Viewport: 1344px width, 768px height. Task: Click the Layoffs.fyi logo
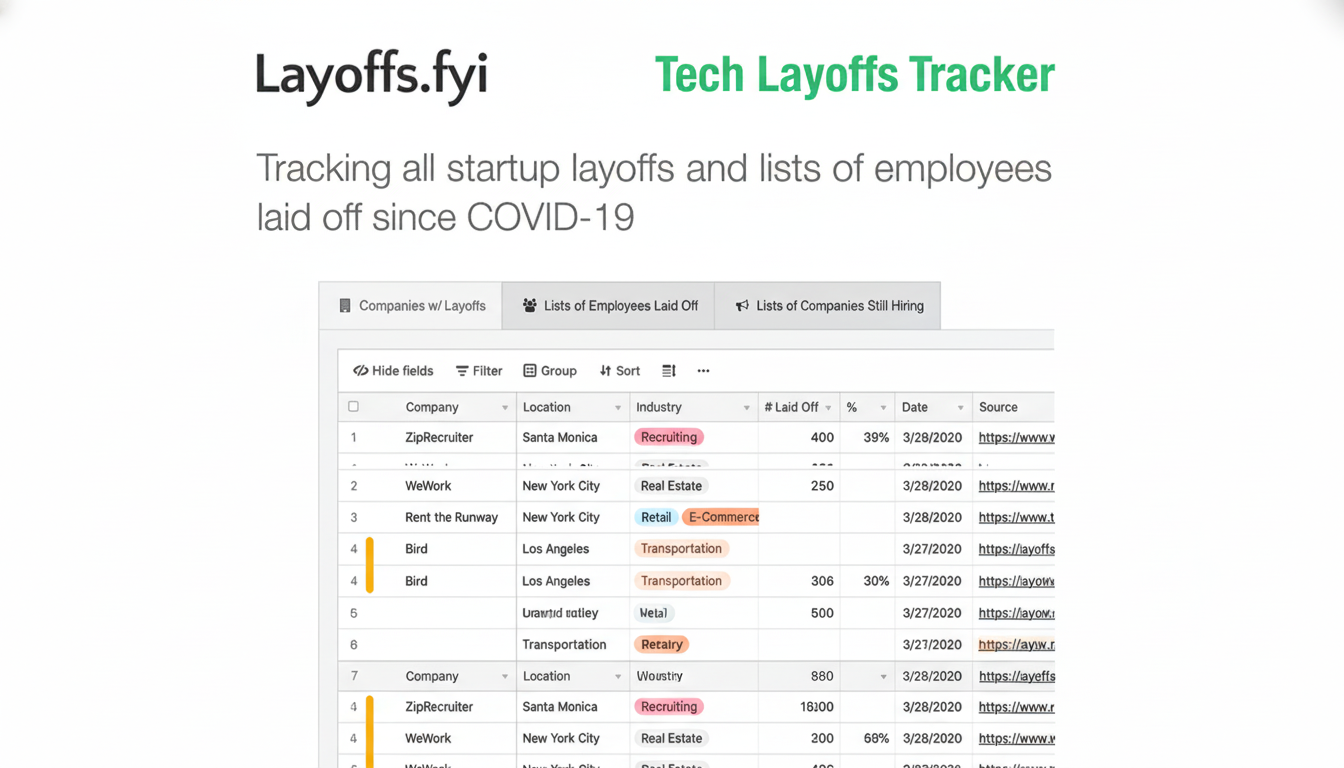[x=371, y=75]
